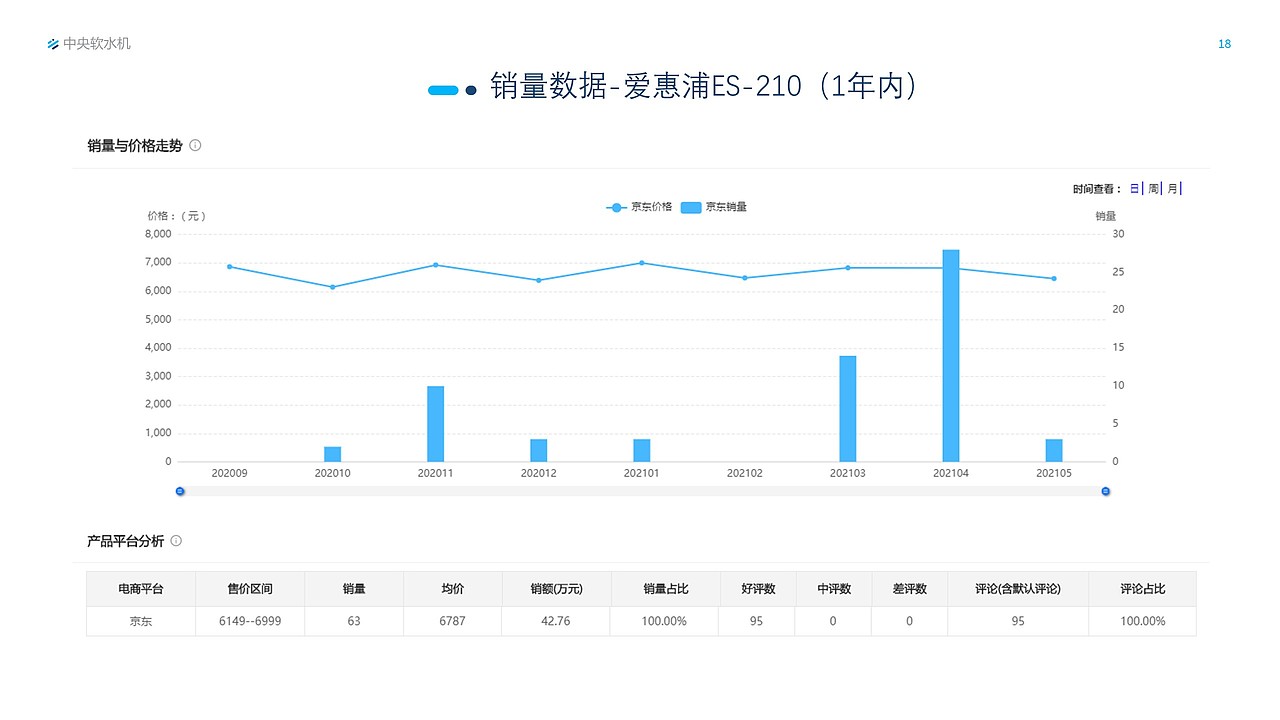The image size is (1280, 720).
Task: Click the 202105 sales bar
Action: tap(1054, 451)
